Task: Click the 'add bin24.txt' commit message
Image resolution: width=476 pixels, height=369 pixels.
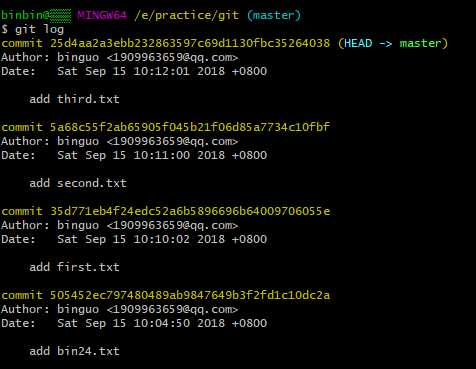Action: [x=74, y=351]
